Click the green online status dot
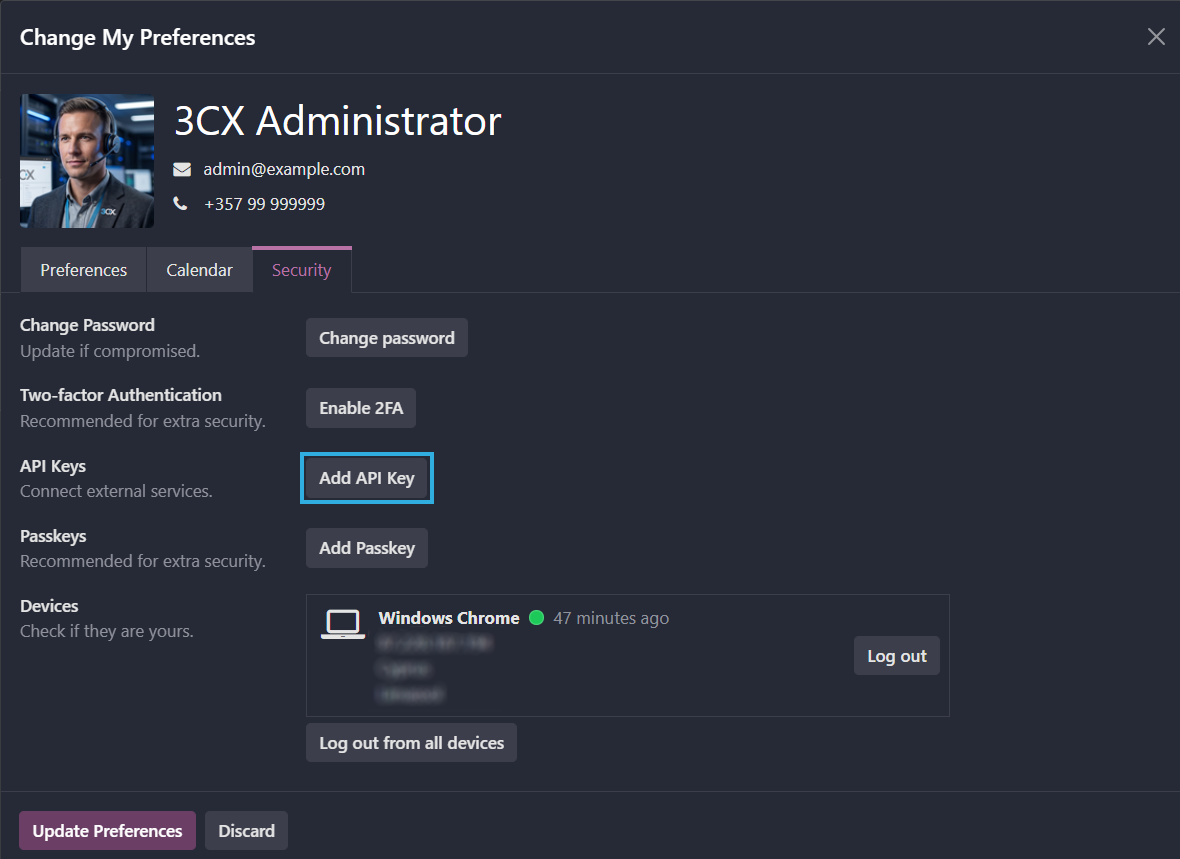This screenshot has width=1180, height=859. (x=537, y=618)
